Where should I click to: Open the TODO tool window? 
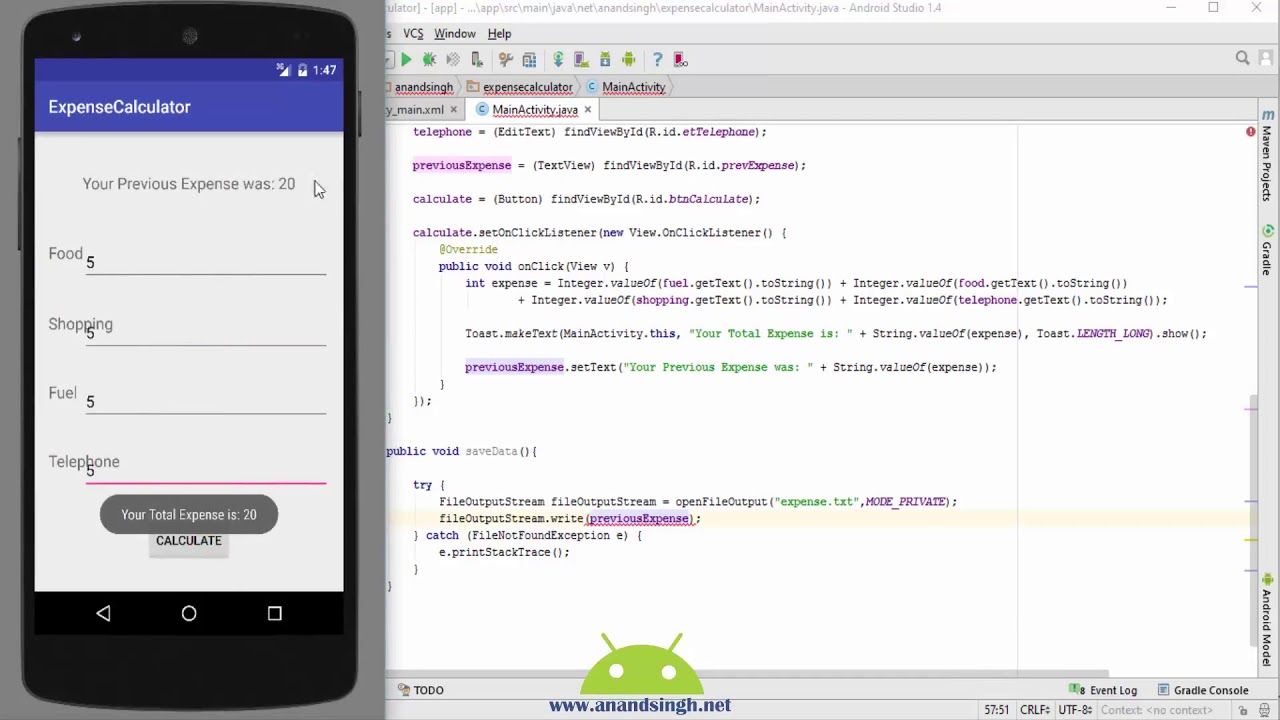click(x=421, y=690)
